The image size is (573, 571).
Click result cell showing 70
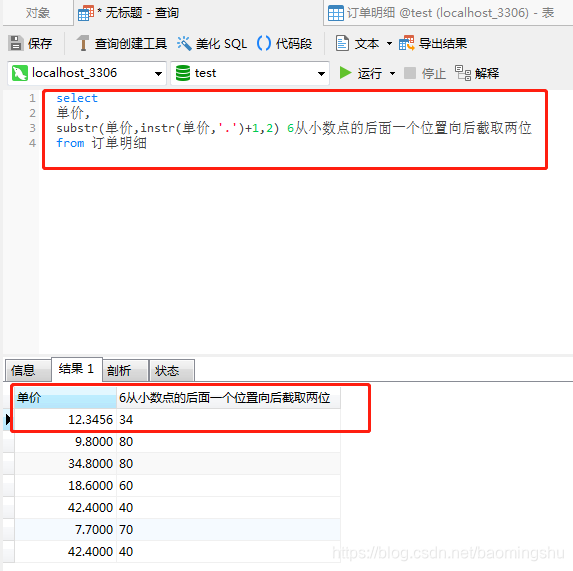coord(228,529)
